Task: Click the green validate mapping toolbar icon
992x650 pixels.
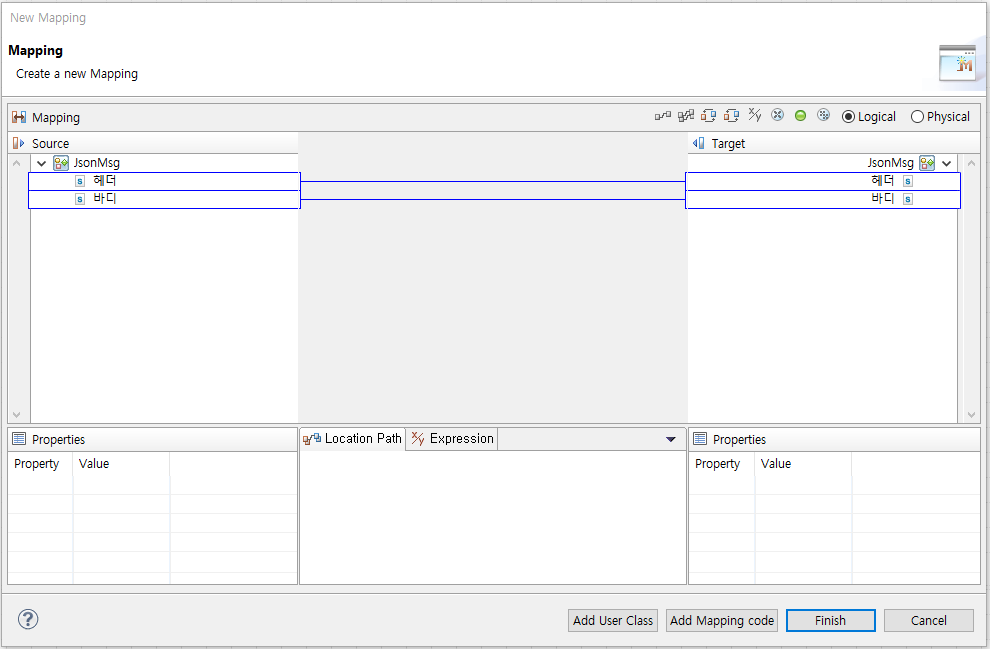Action: pos(800,115)
